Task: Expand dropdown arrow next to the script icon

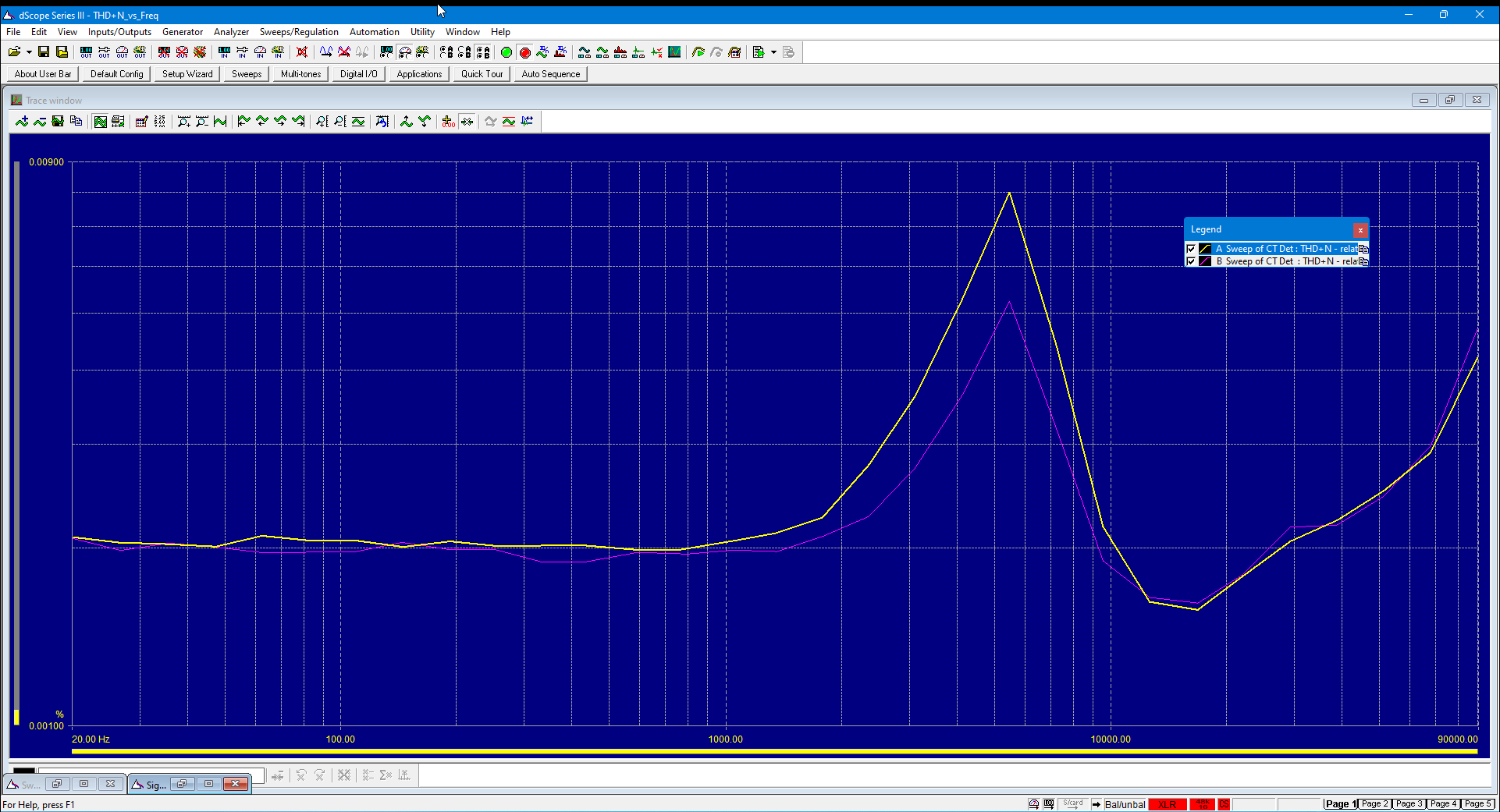Action: [x=773, y=52]
